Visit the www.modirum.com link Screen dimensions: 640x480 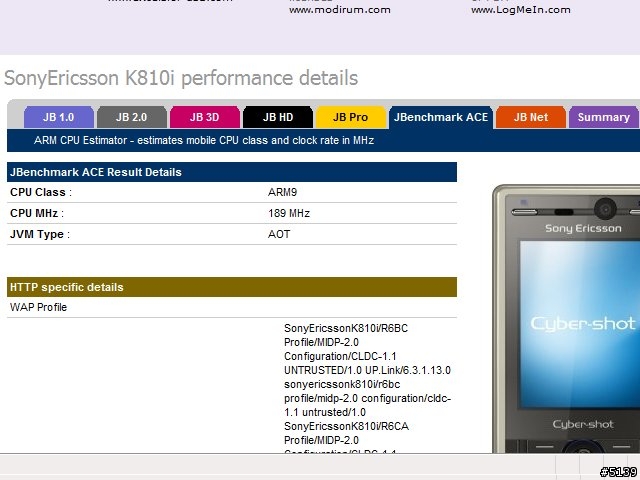(x=340, y=10)
